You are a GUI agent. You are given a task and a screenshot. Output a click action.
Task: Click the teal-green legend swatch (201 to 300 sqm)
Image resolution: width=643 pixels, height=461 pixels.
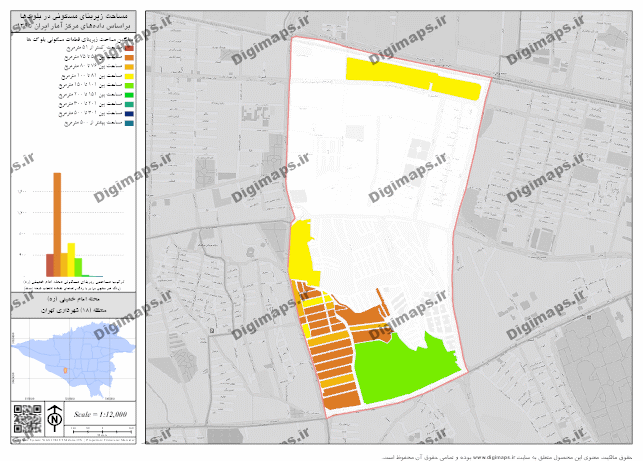tap(129, 105)
